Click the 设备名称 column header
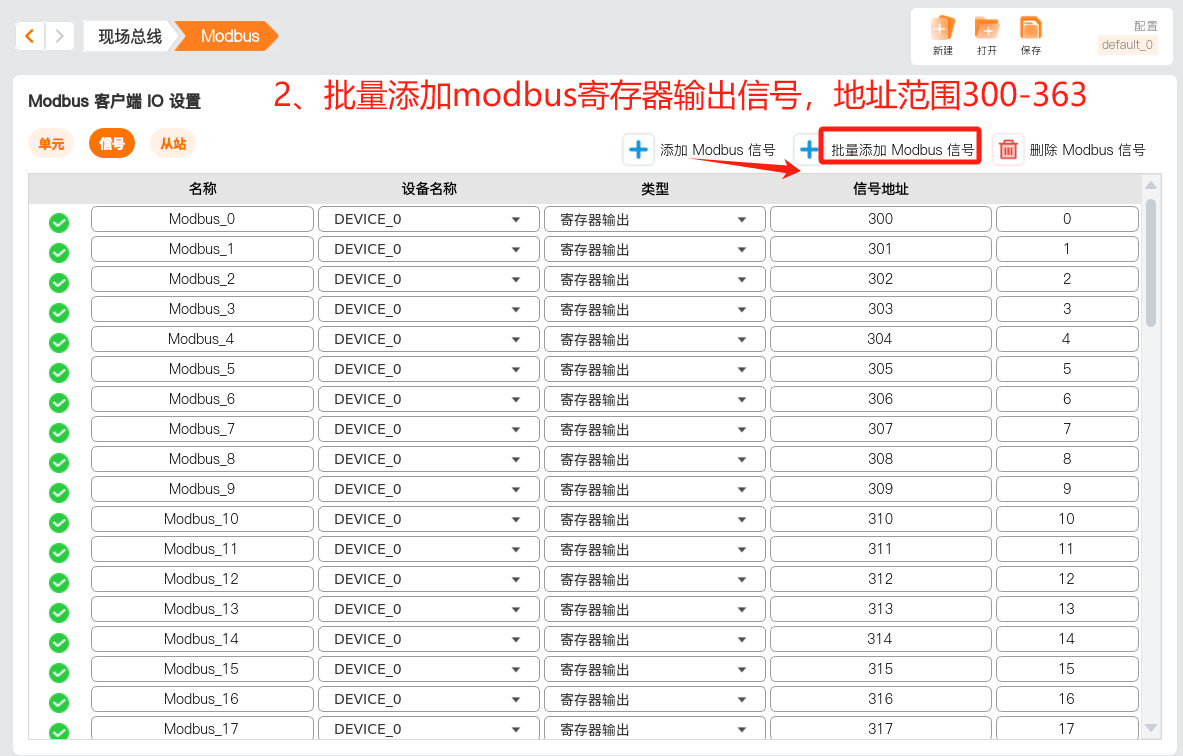 (x=429, y=189)
